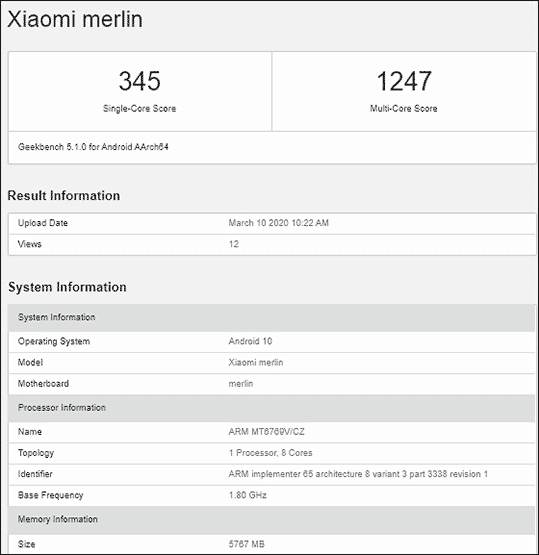This screenshot has height=555, width=539.
Task: Click the Upload Date label
Action: coord(43,223)
